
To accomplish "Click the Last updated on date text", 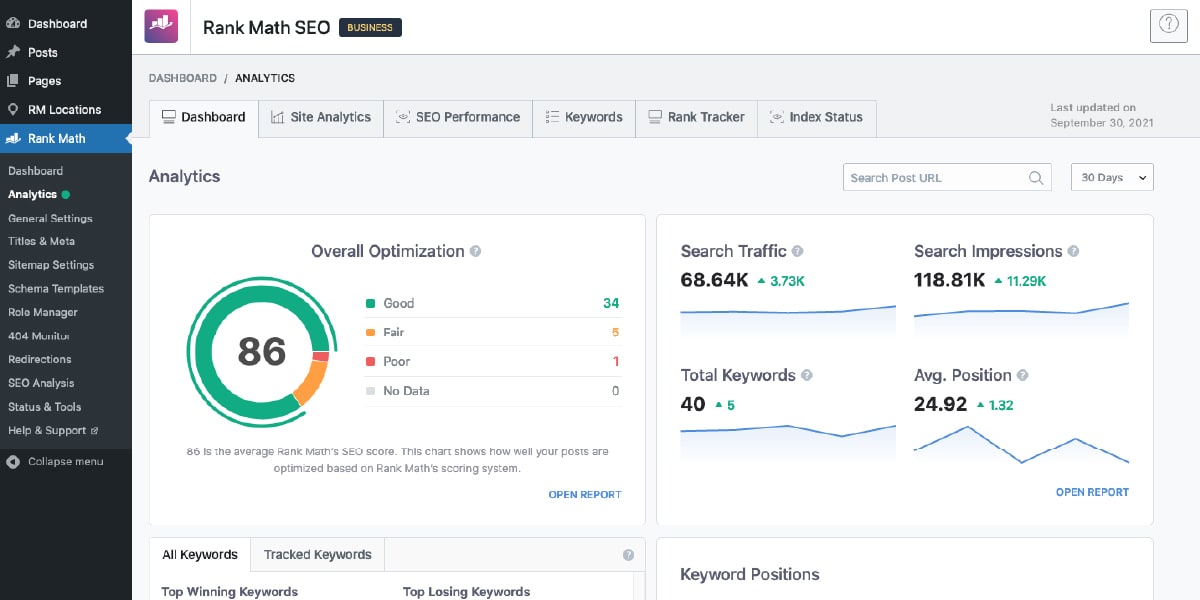I will pos(1102,115).
